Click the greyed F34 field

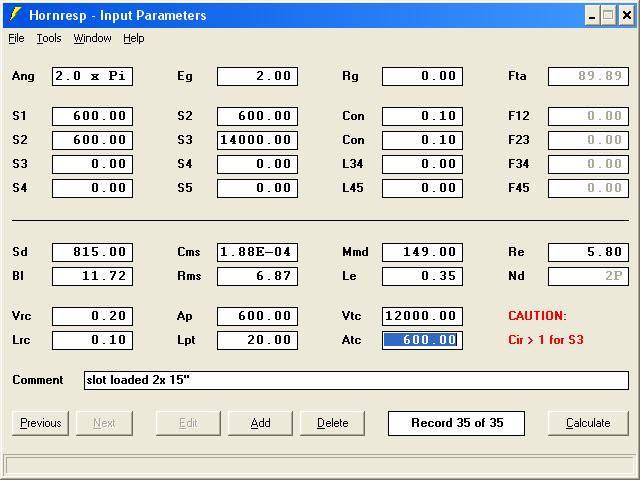click(x=588, y=164)
